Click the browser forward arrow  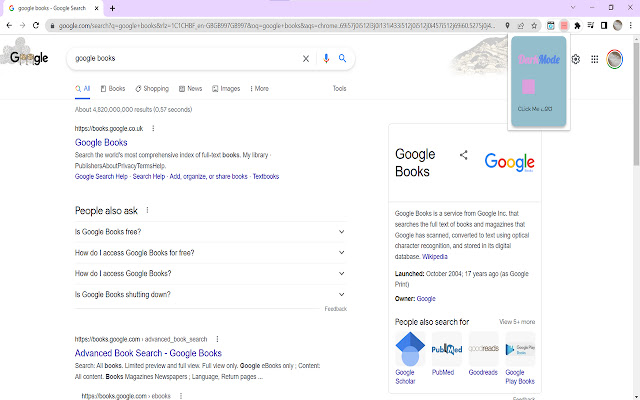(22, 25)
